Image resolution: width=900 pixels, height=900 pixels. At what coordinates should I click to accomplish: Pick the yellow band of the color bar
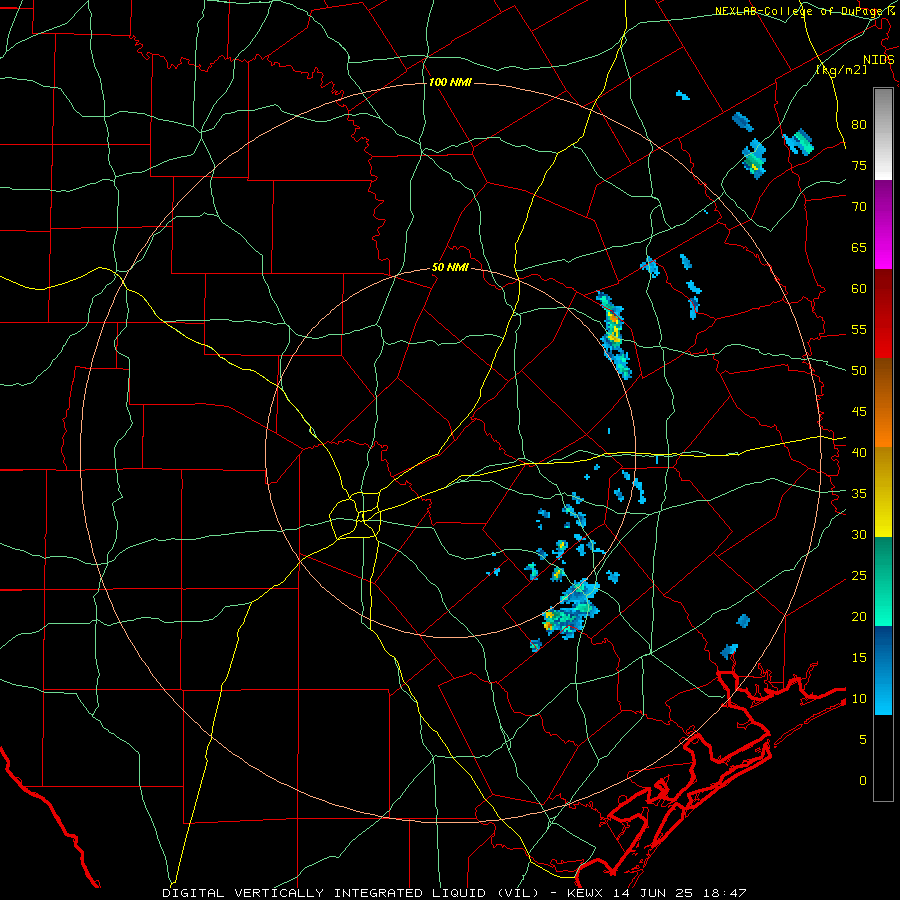[883, 492]
